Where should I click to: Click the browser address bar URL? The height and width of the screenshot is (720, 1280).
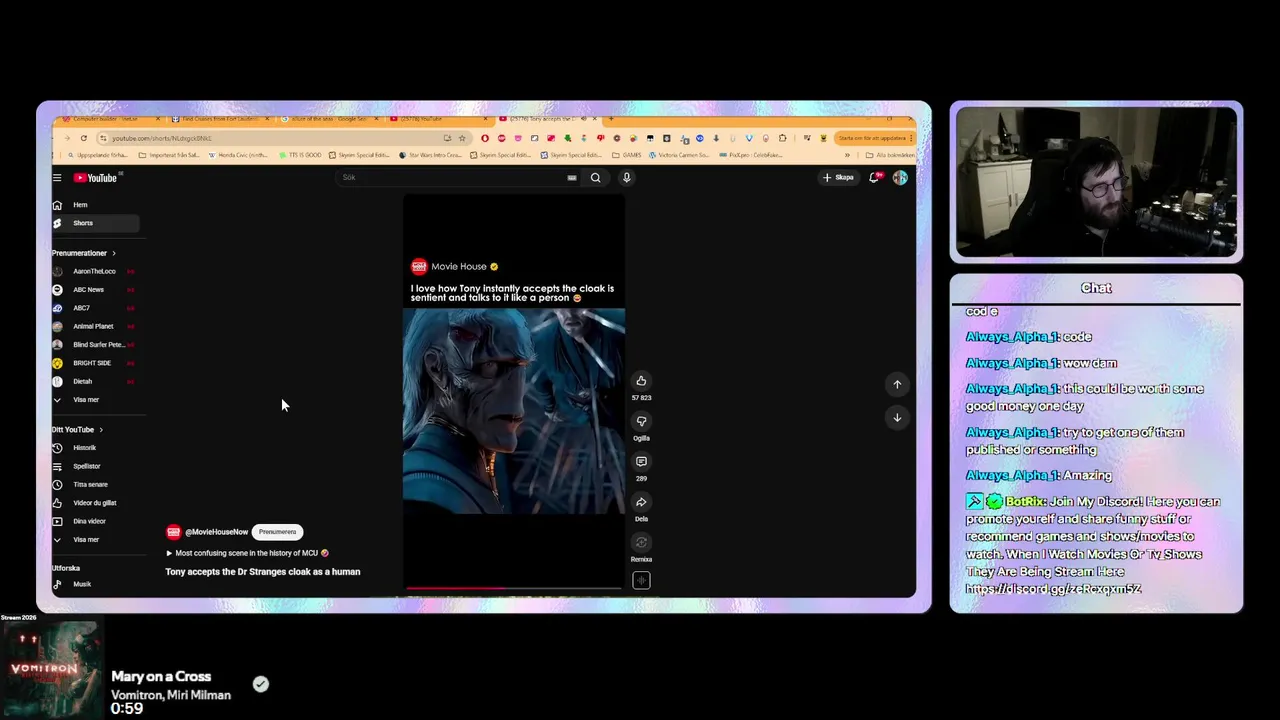pos(162,138)
